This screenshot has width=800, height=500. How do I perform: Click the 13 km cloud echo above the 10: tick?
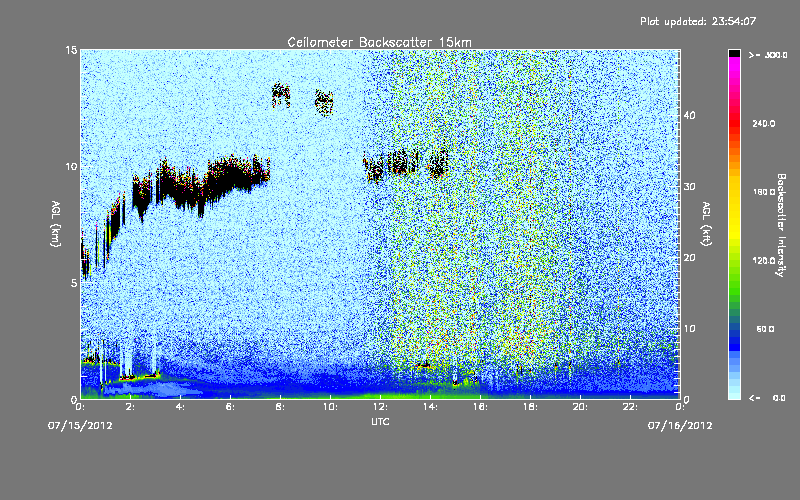324,103
